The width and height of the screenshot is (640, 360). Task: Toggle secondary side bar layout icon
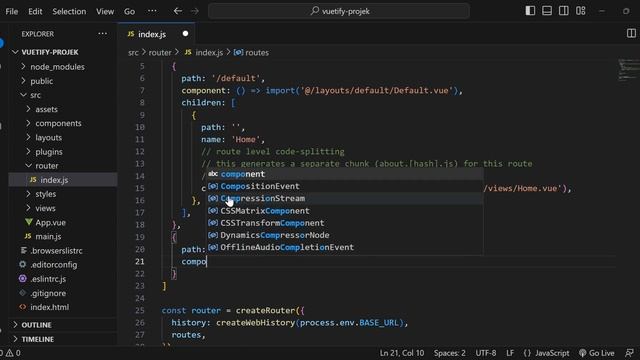[x=564, y=11]
